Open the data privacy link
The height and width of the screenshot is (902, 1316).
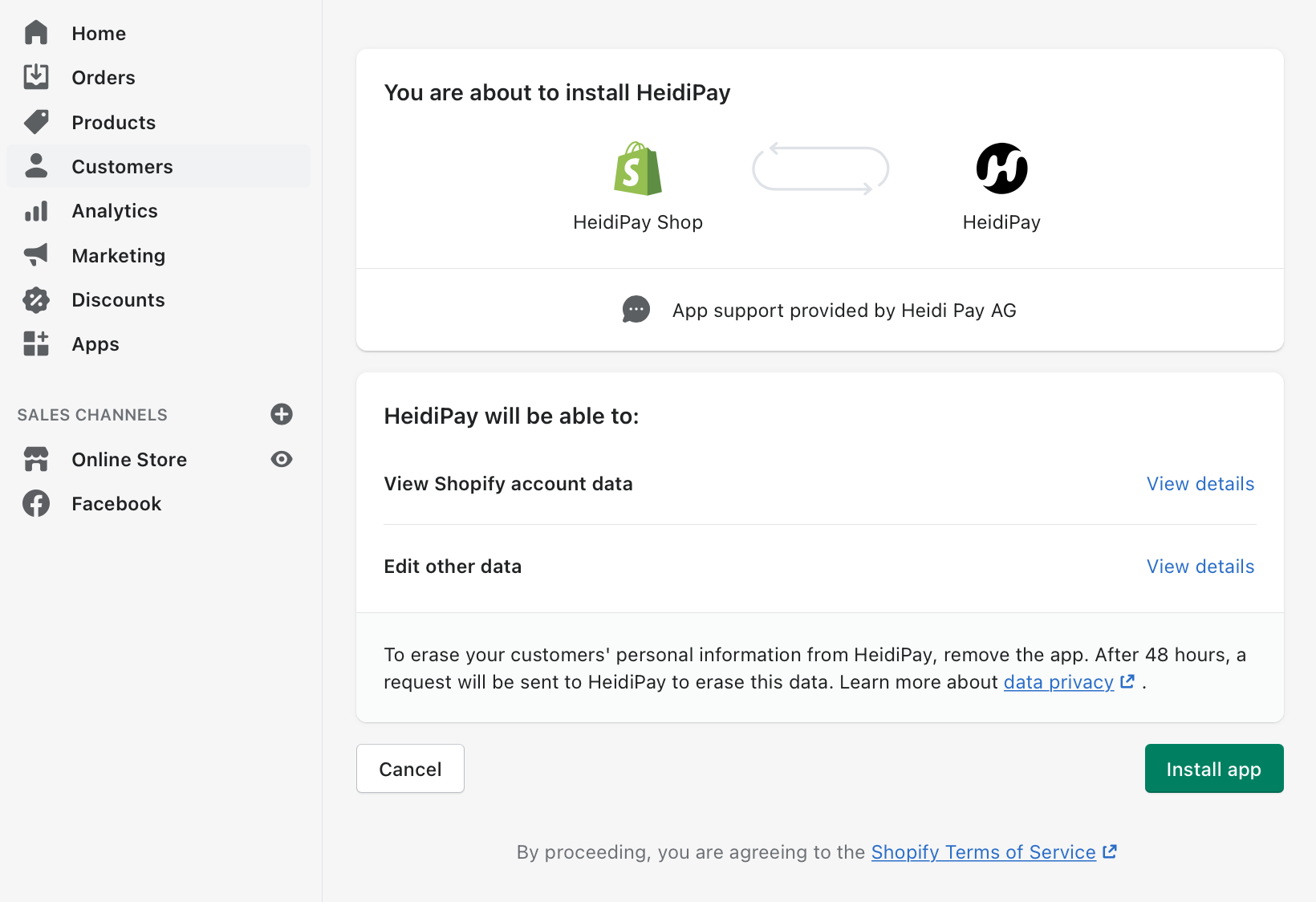click(1059, 681)
